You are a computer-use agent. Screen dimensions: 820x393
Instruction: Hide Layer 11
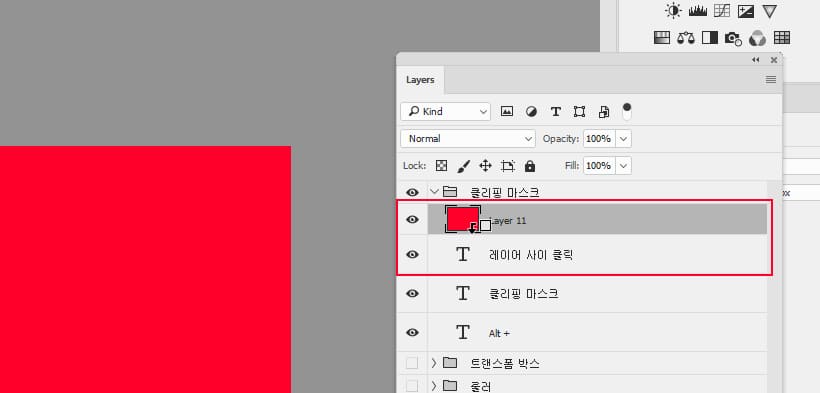[x=413, y=219]
